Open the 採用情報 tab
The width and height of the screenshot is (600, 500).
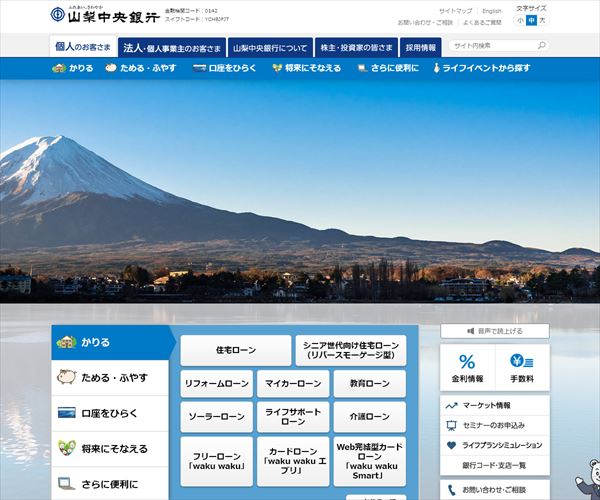point(420,47)
